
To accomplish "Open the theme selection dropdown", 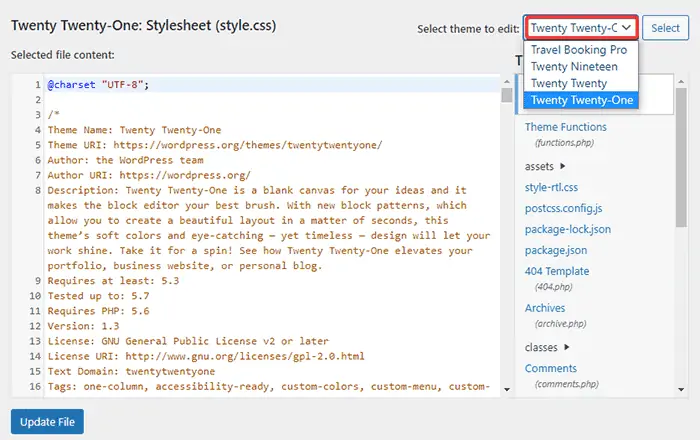I will [581, 28].
